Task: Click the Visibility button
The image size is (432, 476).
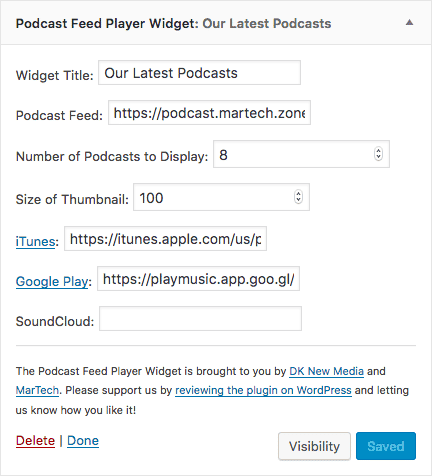Action: (314, 446)
